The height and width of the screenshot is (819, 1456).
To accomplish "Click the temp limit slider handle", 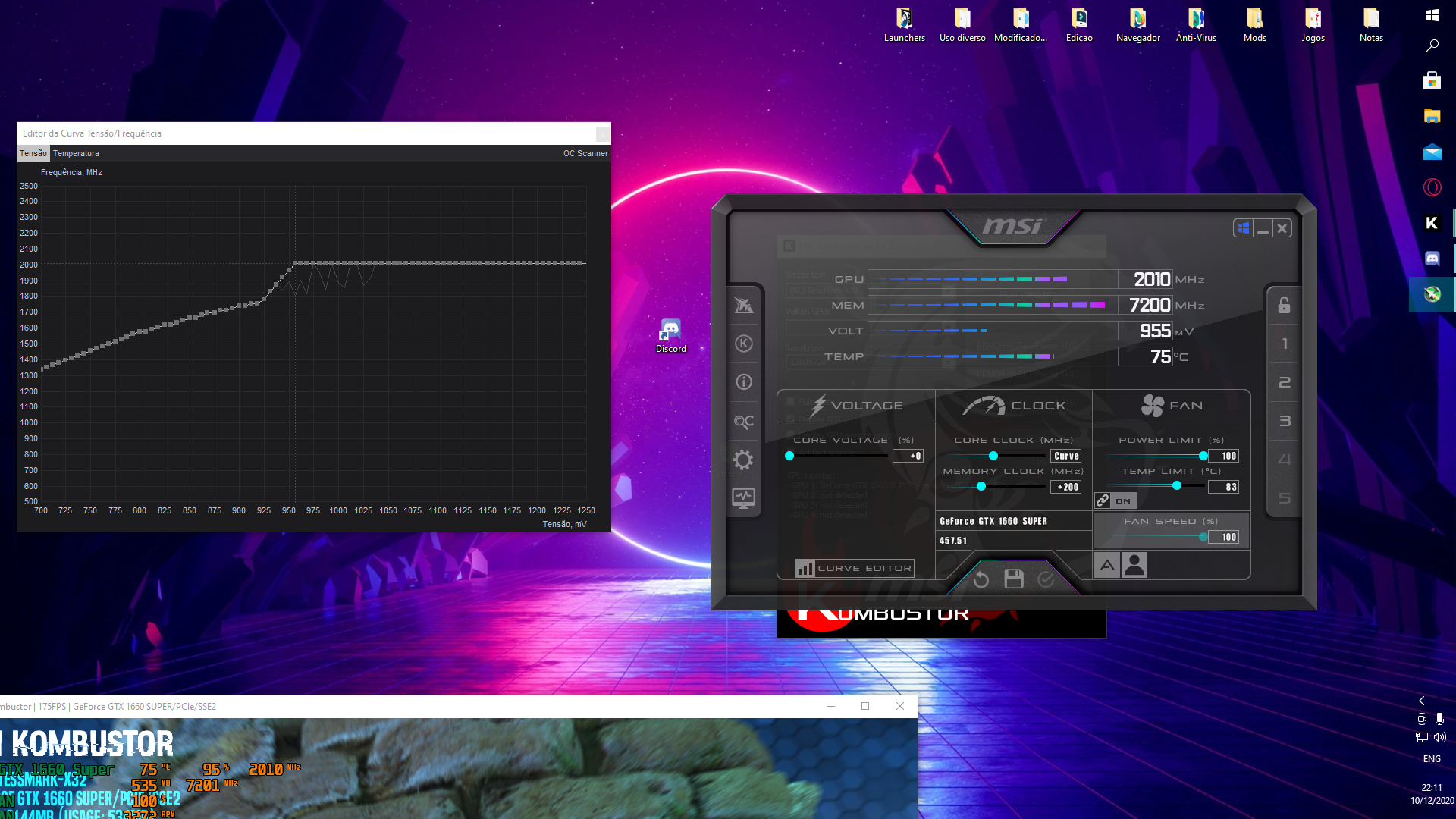I will pos(1177,485).
